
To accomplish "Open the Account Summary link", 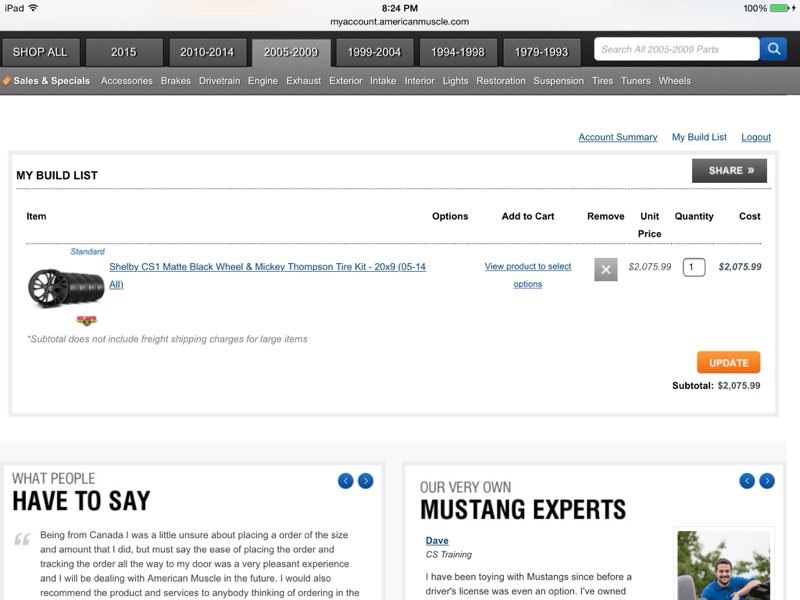I will (617, 137).
